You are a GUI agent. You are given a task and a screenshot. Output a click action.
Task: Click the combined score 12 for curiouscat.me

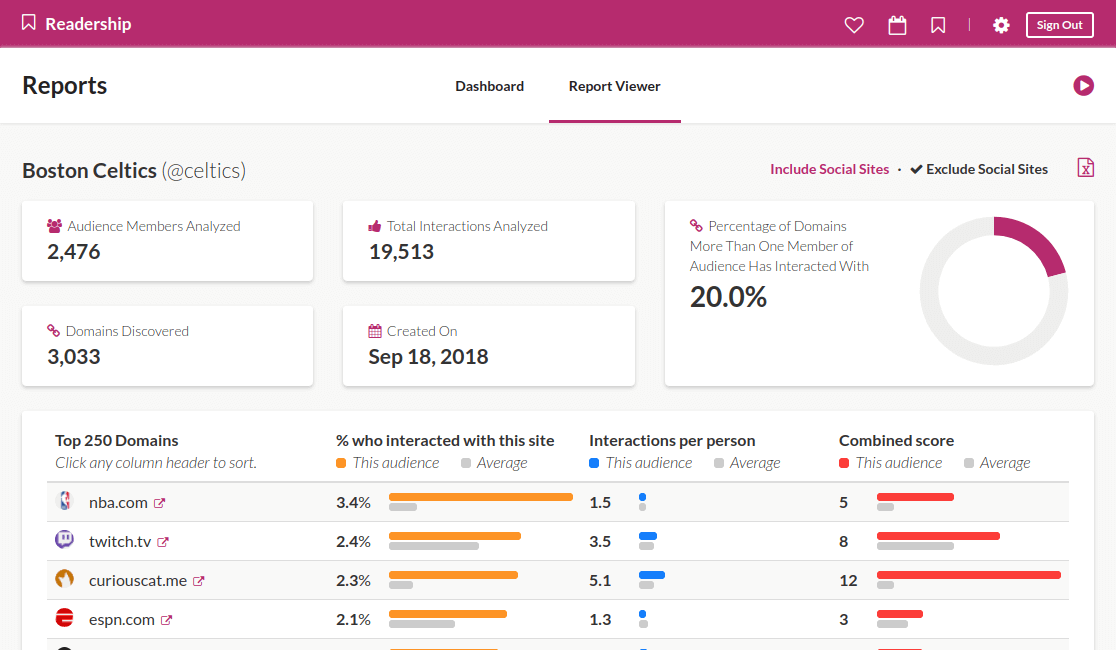point(848,581)
